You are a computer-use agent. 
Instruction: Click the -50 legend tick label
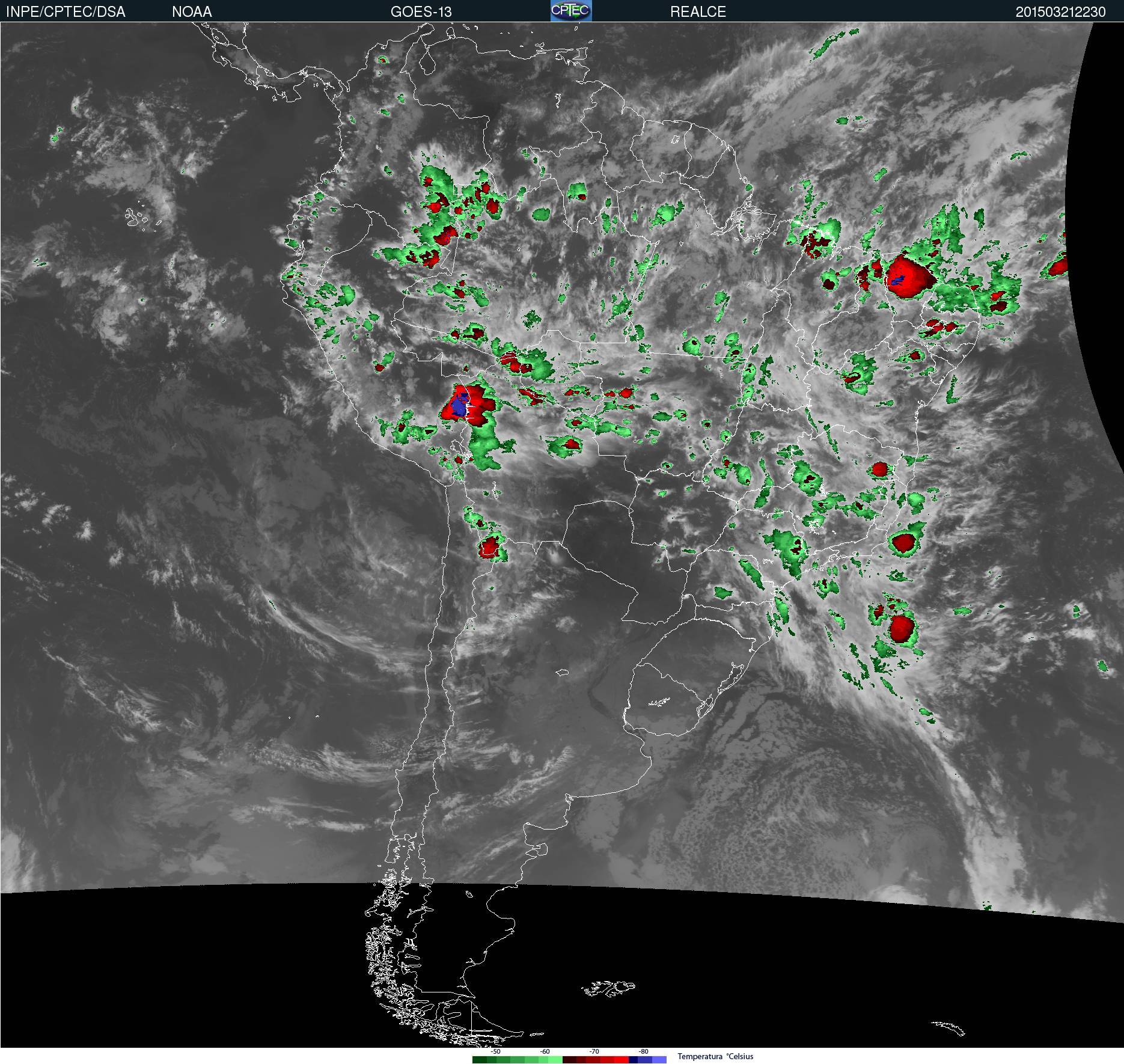(495, 1051)
